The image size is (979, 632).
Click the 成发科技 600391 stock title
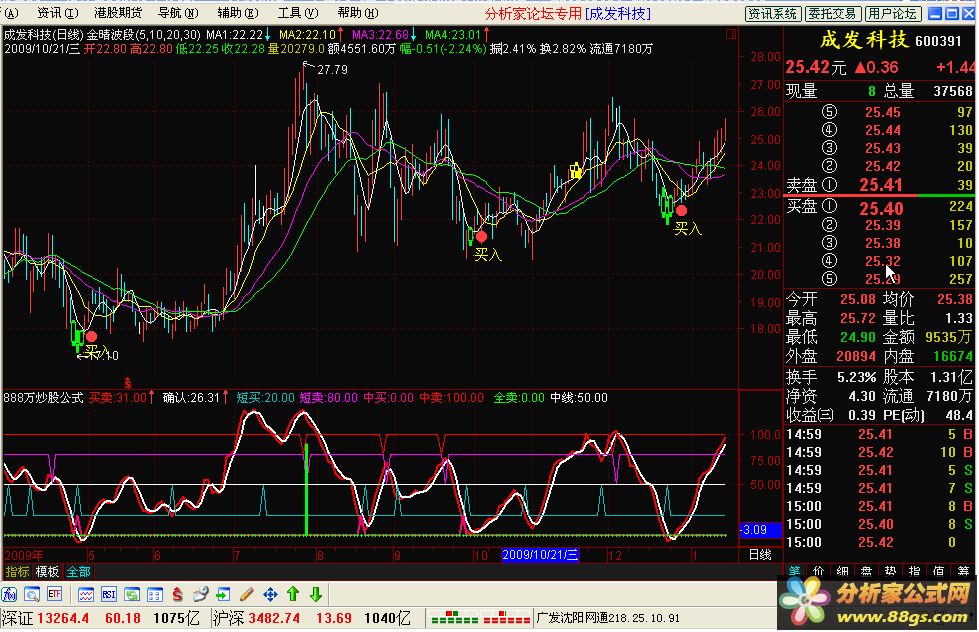point(891,41)
